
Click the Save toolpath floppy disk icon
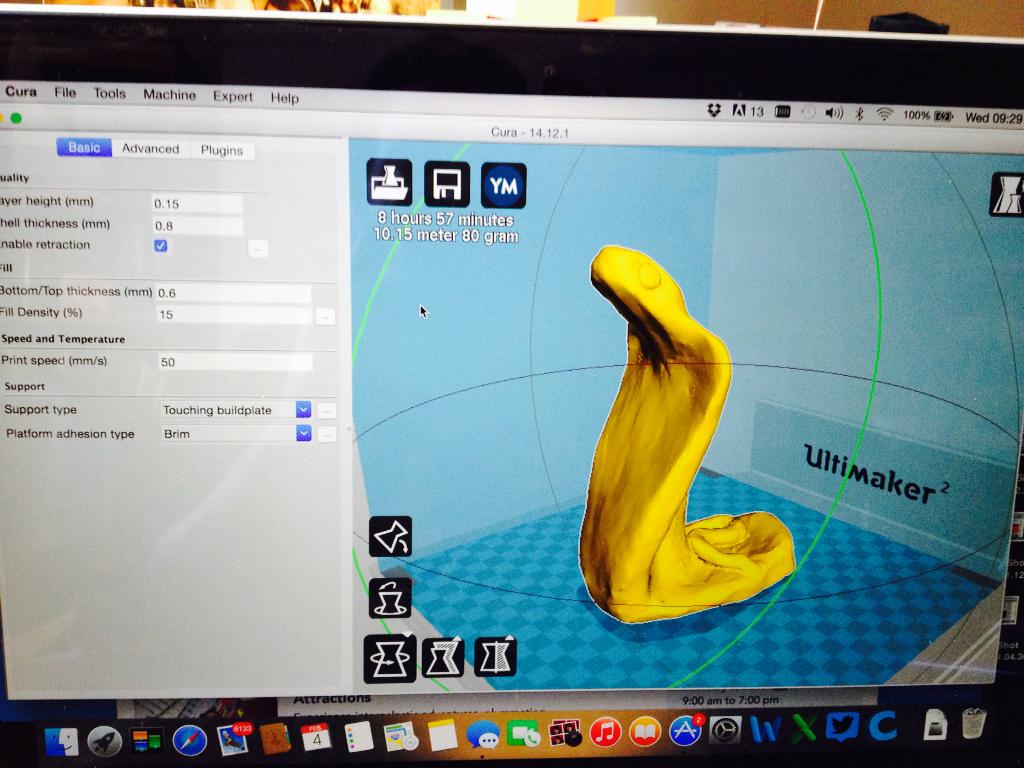[x=447, y=184]
